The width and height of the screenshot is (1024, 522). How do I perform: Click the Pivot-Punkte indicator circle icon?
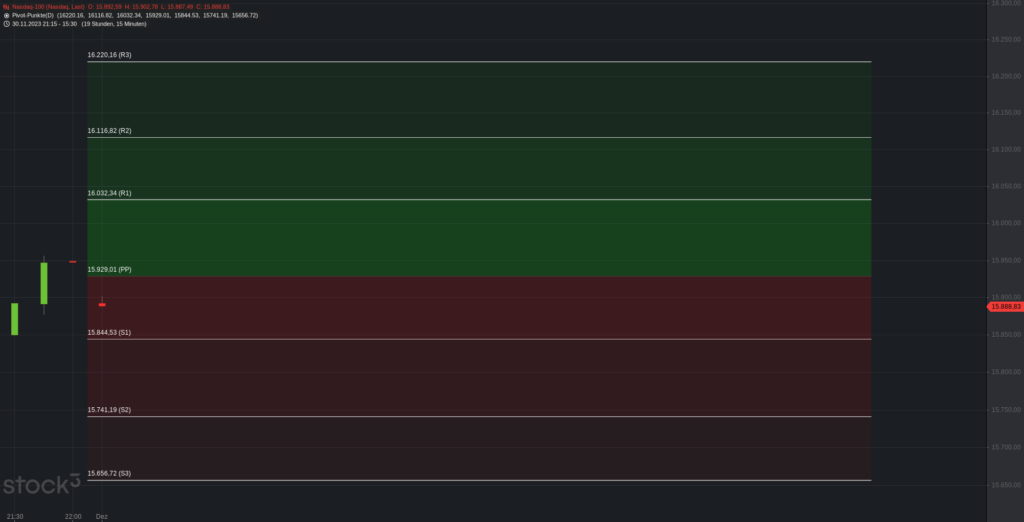[x=6, y=15]
